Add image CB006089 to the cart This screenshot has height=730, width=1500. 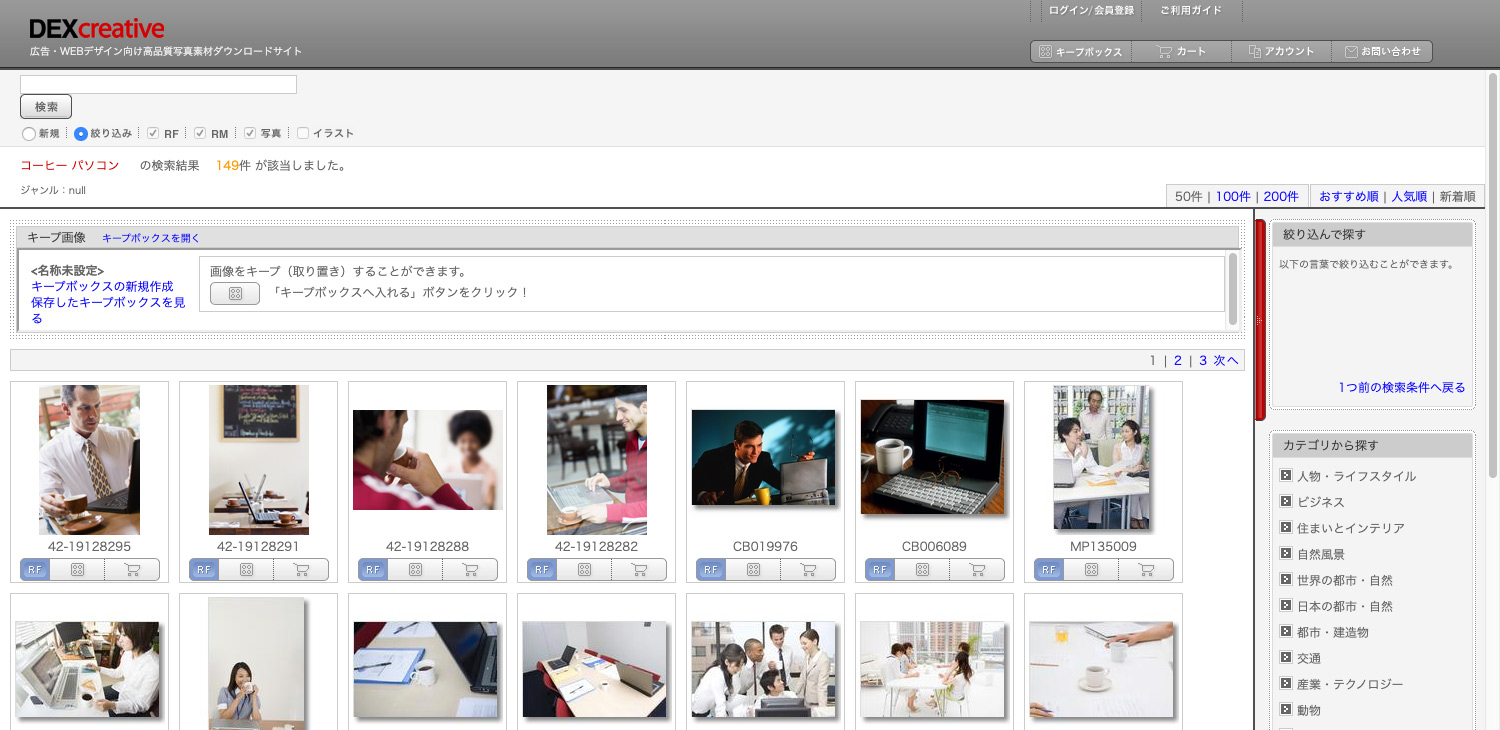tap(977, 570)
